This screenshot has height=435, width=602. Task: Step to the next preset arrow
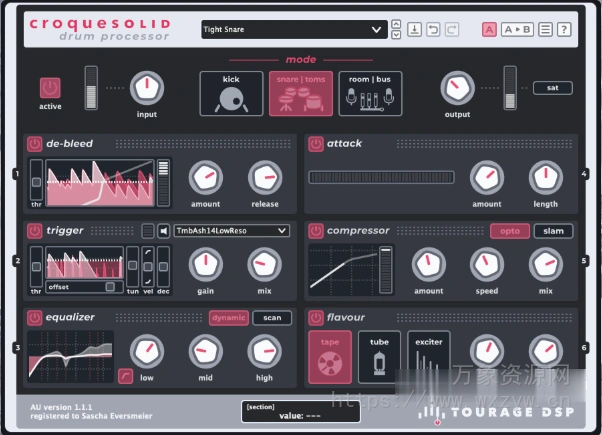(x=396, y=35)
